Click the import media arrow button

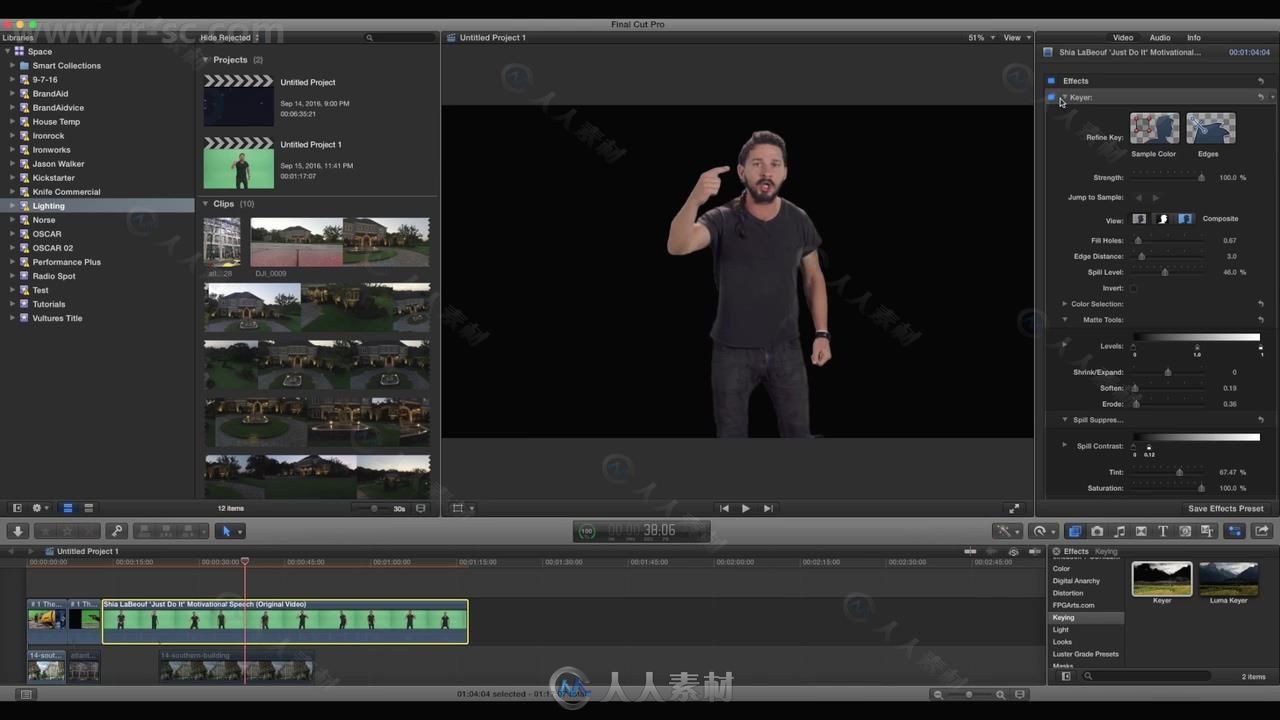pyautogui.click(x=17, y=531)
